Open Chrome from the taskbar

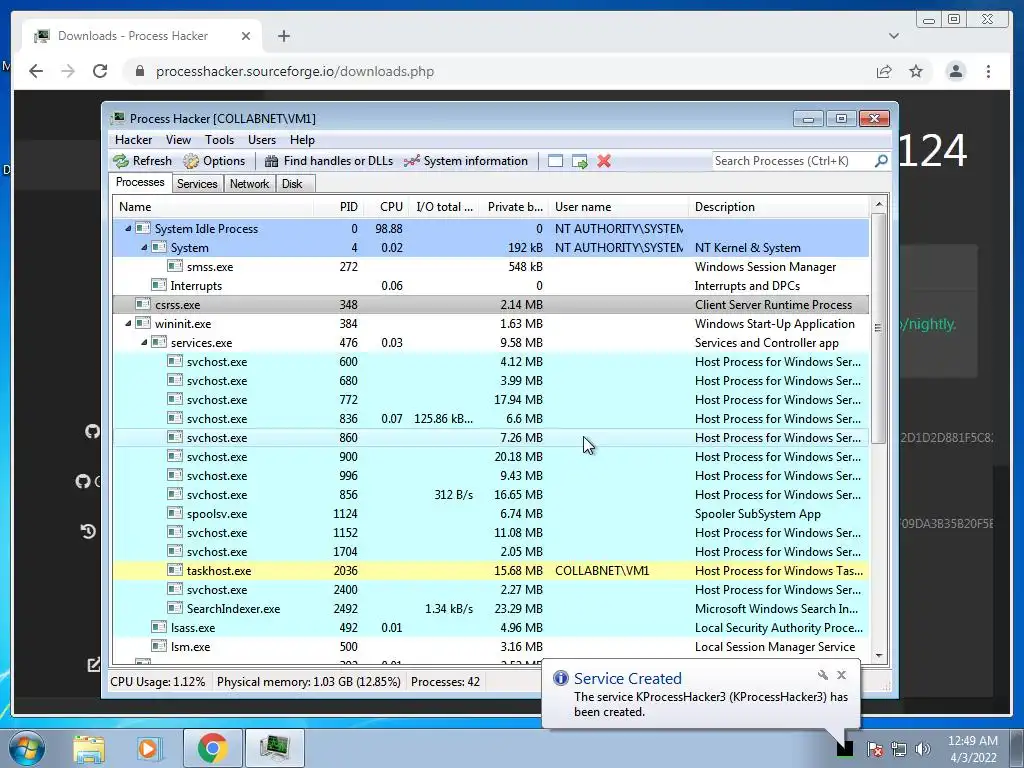(213, 748)
